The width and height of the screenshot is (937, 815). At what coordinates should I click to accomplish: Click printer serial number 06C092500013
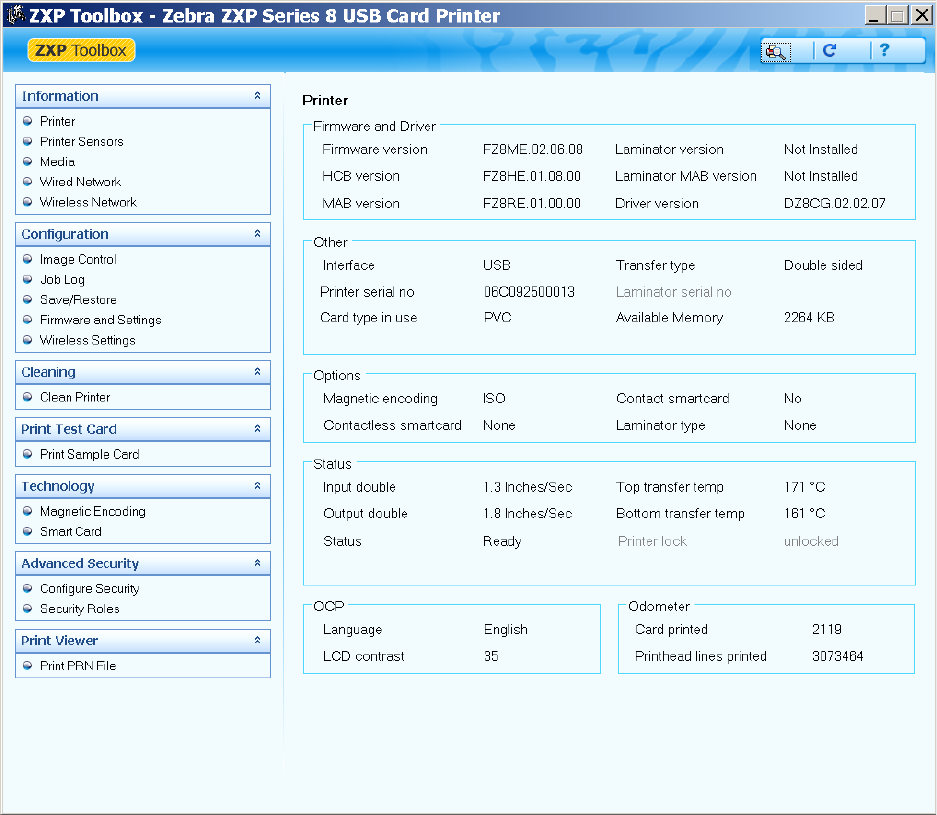[529, 292]
